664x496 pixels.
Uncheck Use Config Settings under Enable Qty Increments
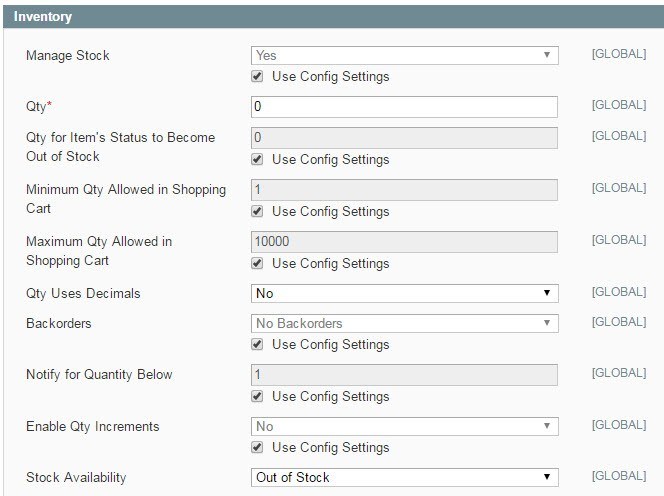(258, 448)
